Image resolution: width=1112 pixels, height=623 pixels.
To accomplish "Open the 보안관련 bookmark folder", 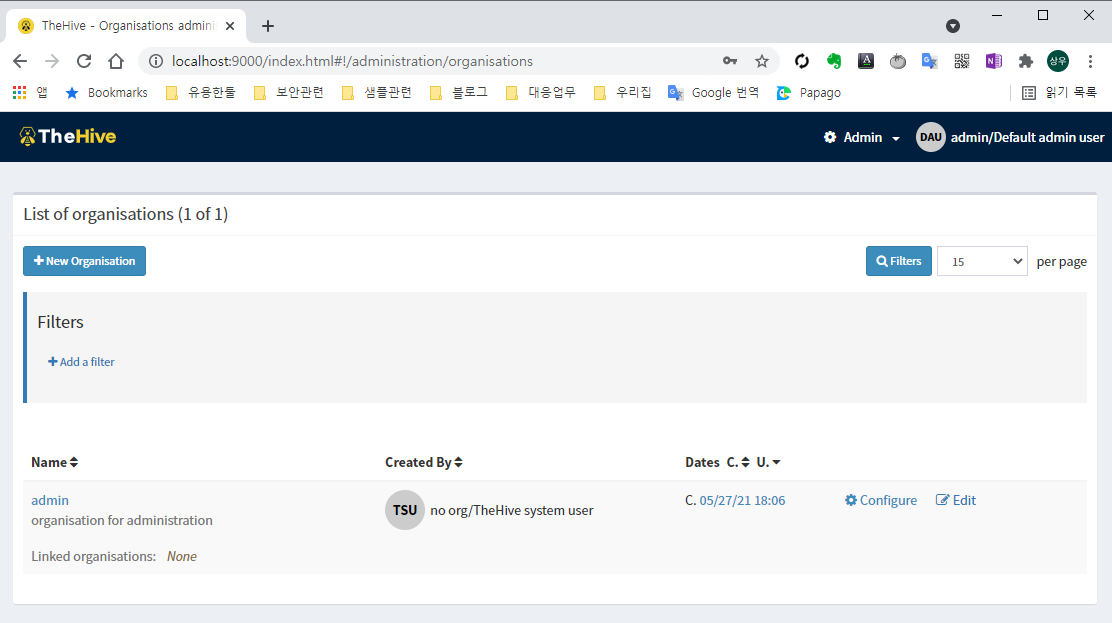I will click(x=289, y=93).
